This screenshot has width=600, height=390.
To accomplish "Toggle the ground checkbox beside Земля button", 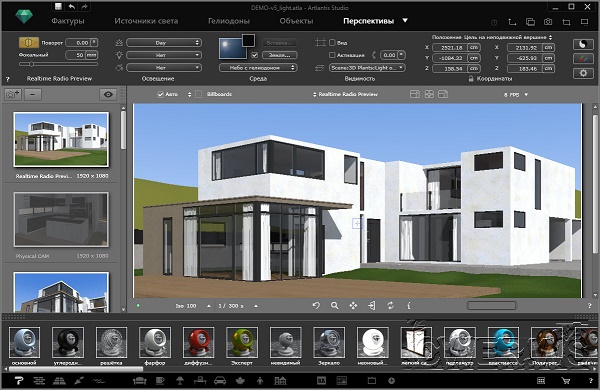I will tap(255, 55).
